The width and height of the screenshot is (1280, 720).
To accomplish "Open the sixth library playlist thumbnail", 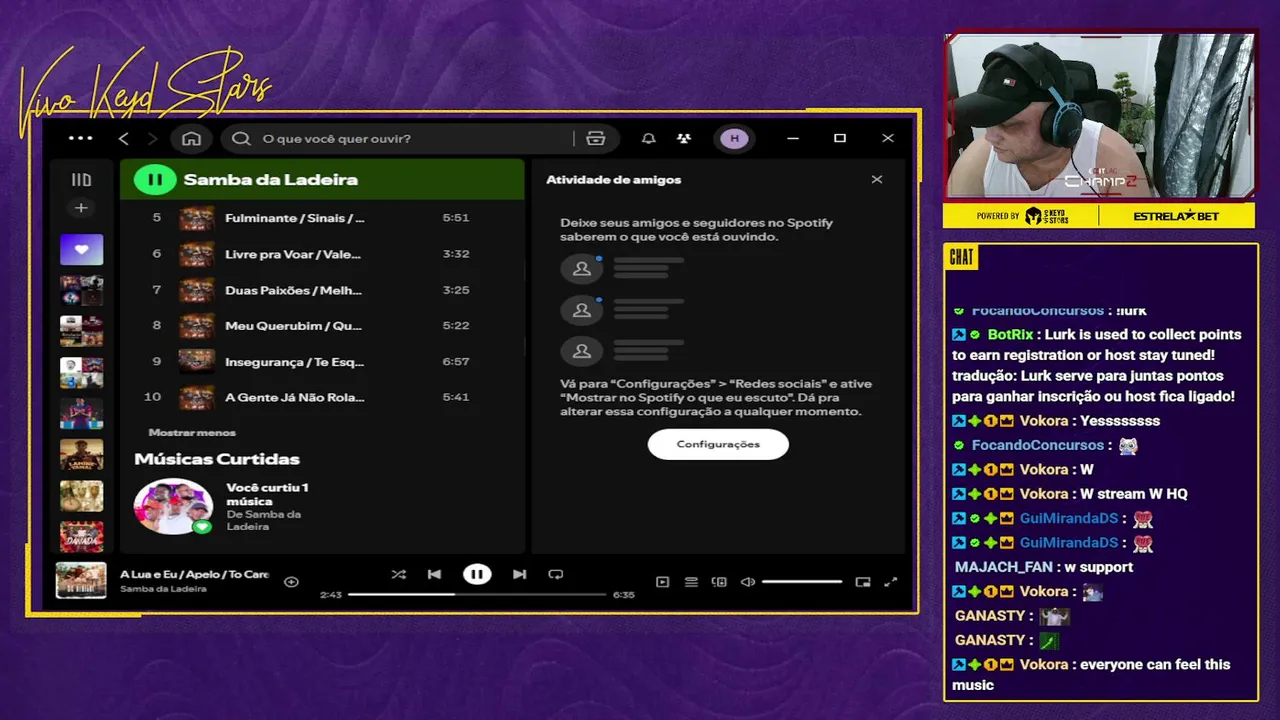I will [x=81, y=454].
